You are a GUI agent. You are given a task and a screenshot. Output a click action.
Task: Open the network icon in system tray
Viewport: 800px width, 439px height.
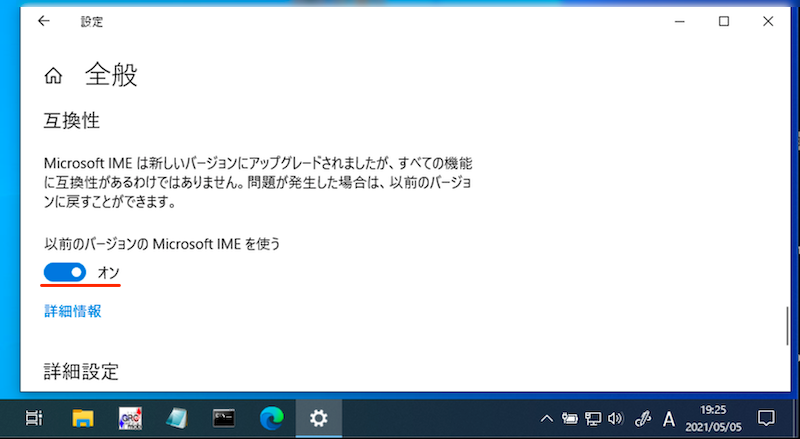[x=593, y=417]
